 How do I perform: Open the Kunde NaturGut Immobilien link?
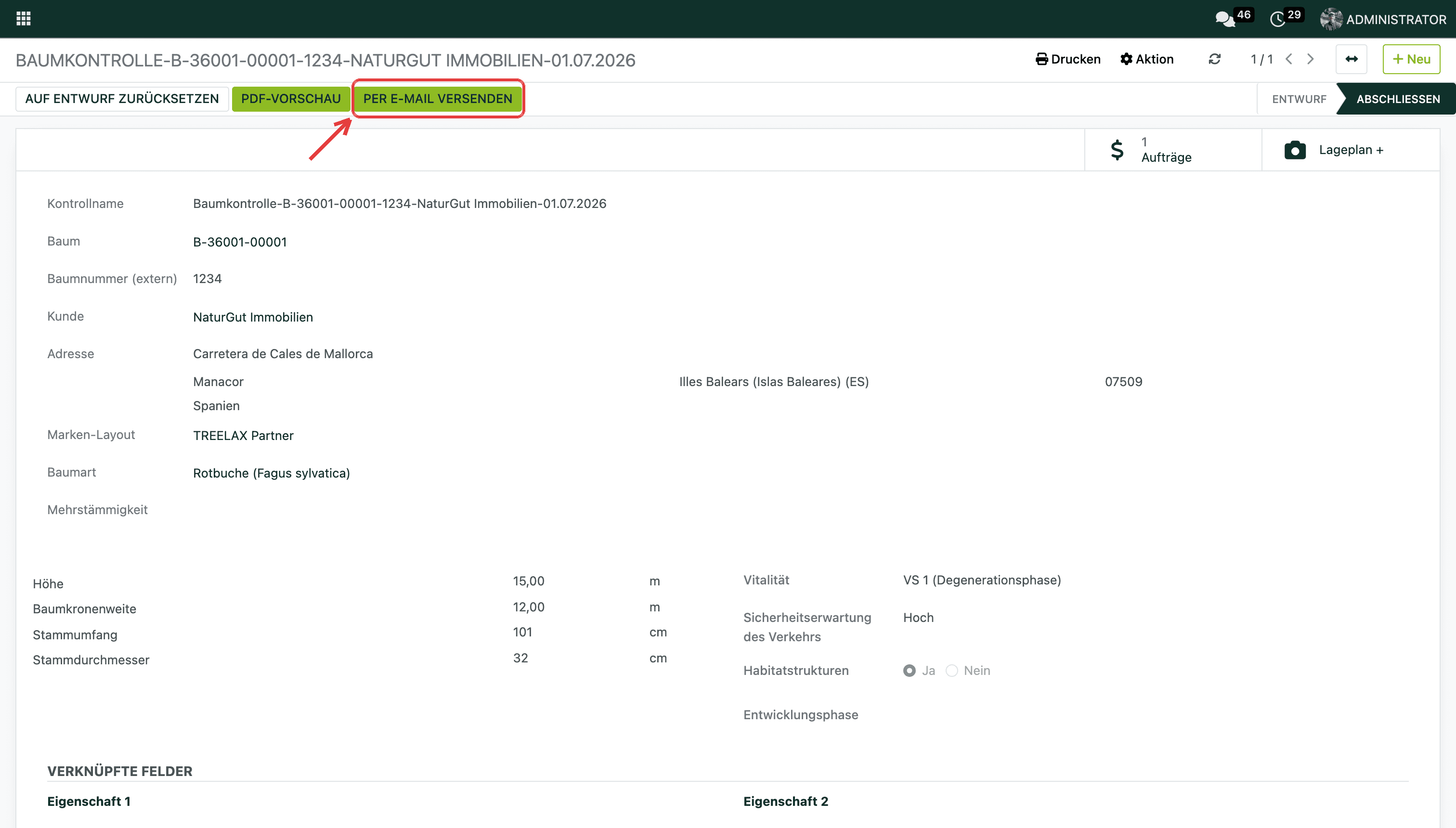pyautogui.click(x=253, y=317)
